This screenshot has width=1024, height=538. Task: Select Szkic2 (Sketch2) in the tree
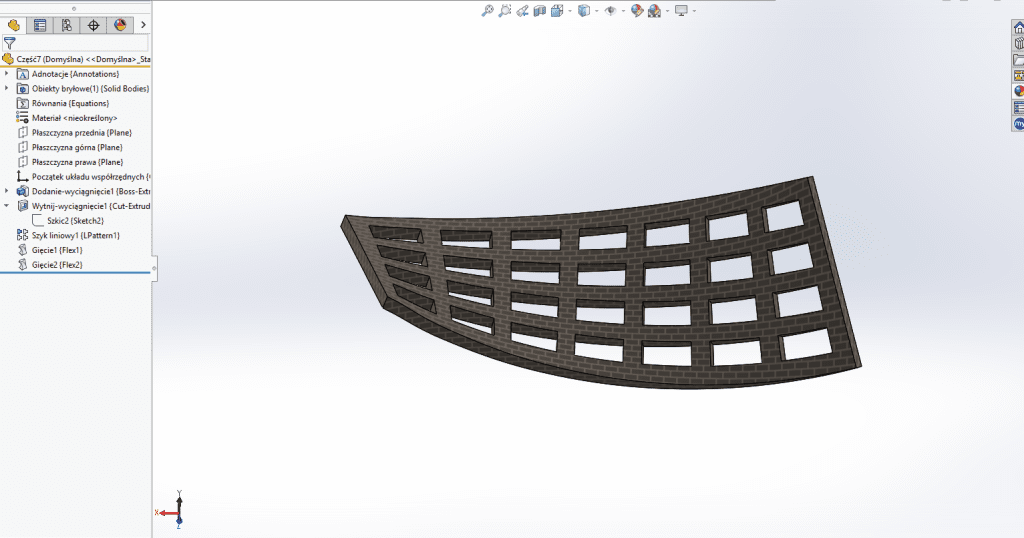point(68,220)
